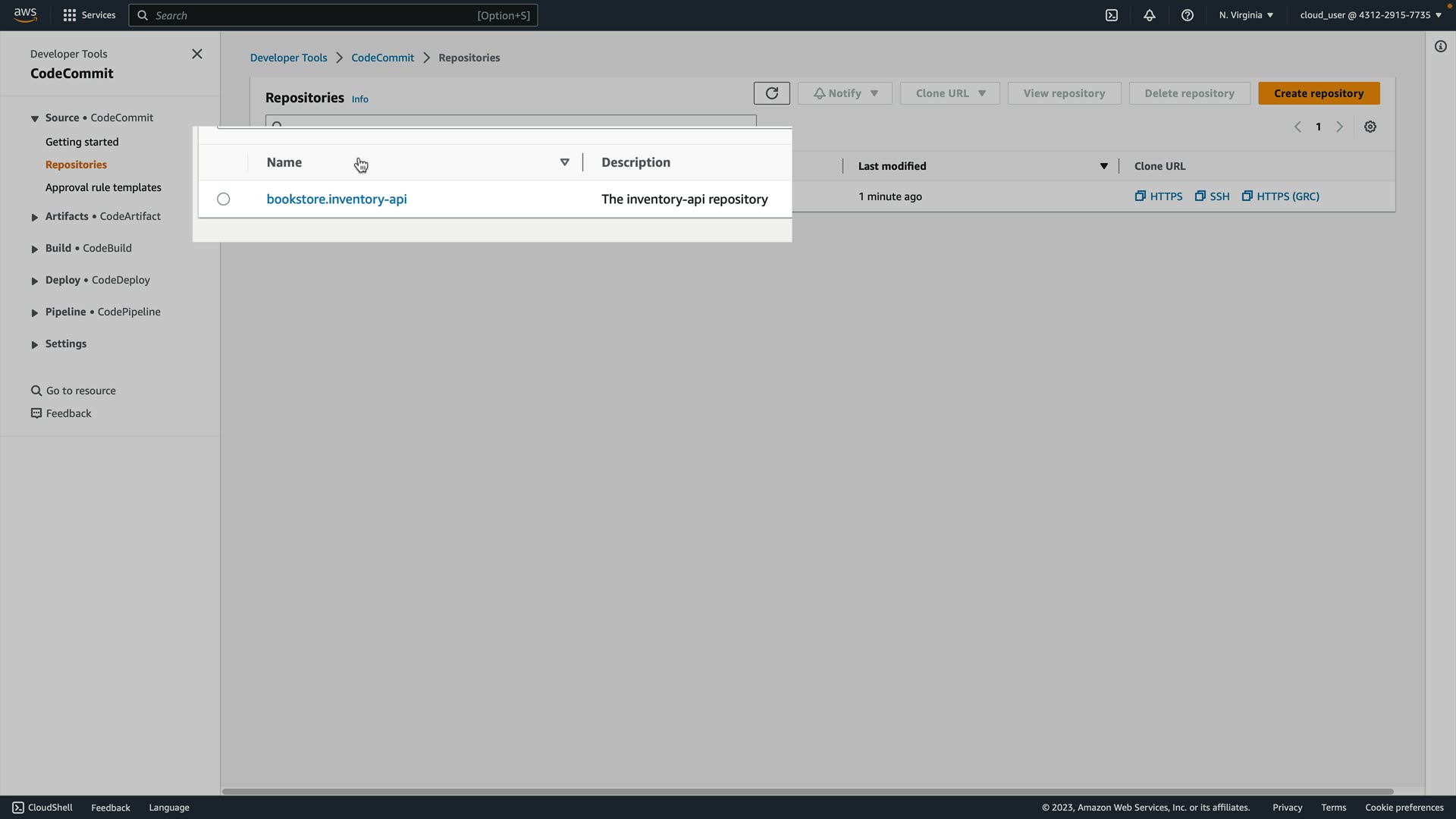Open the help question mark menu
The image size is (1456, 819).
[1188, 15]
